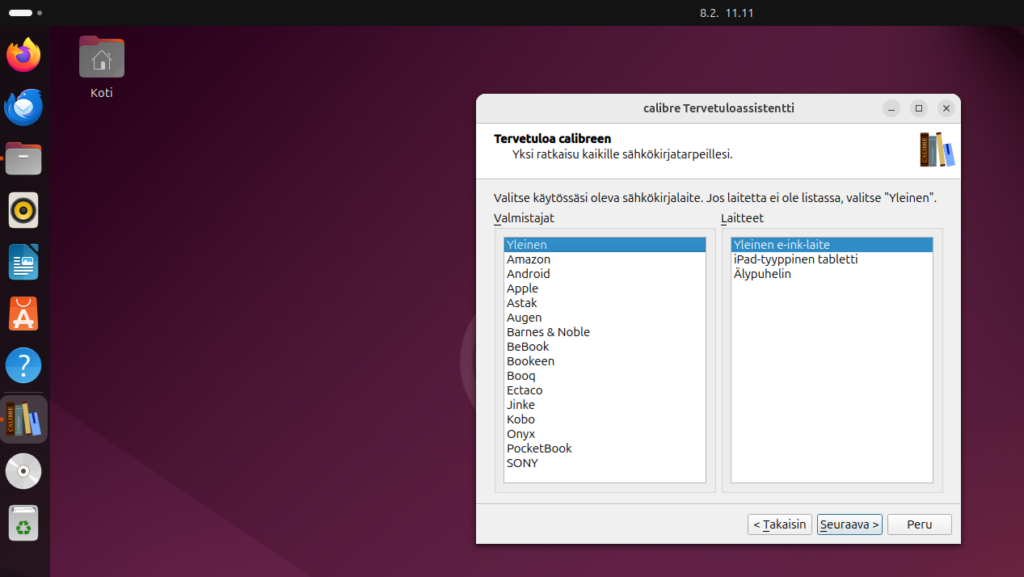Select Barnes & Noble manufacturer entry
This screenshot has width=1024, height=577.
point(548,332)
